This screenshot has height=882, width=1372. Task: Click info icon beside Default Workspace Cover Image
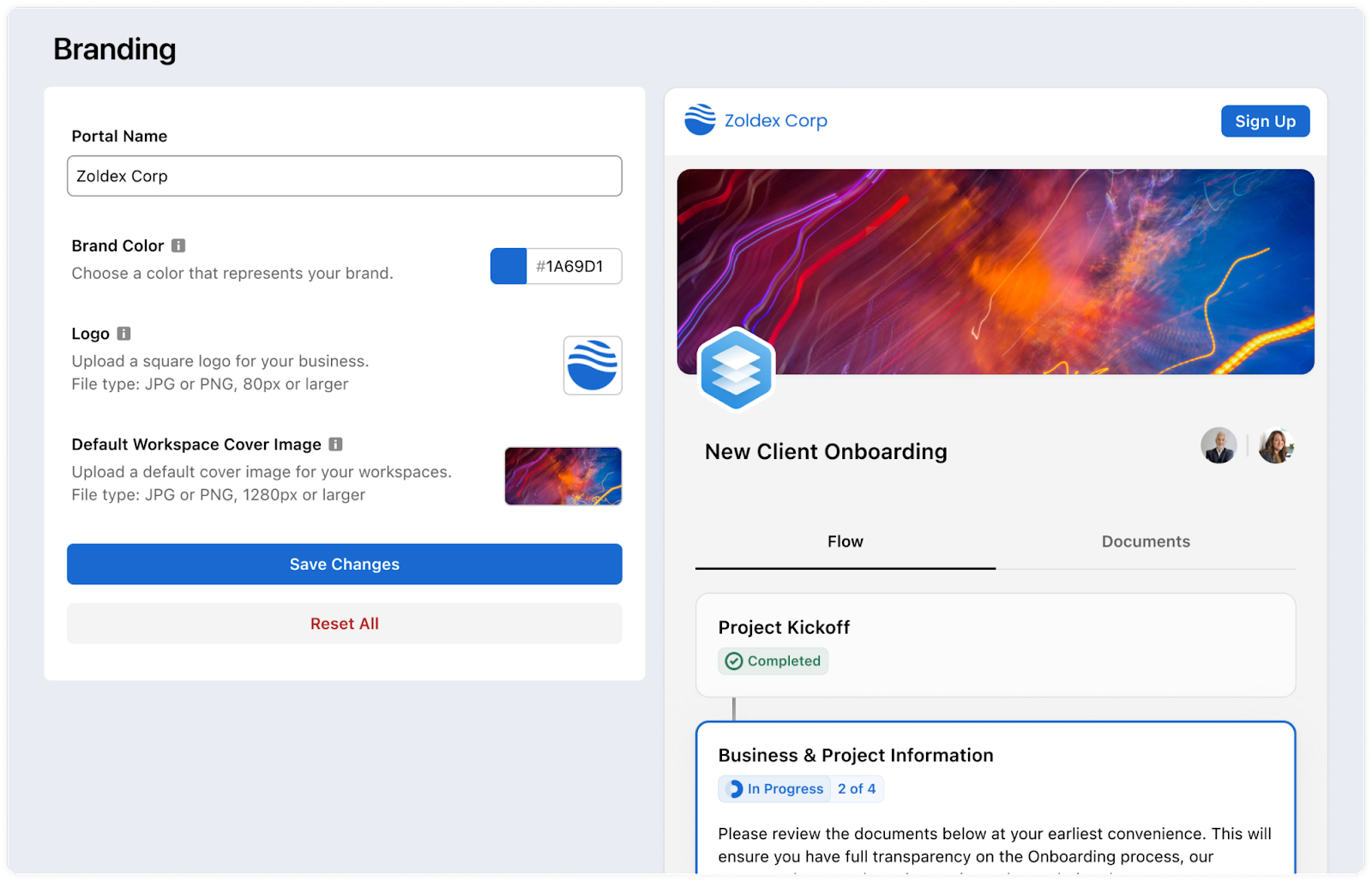point(335,444)
